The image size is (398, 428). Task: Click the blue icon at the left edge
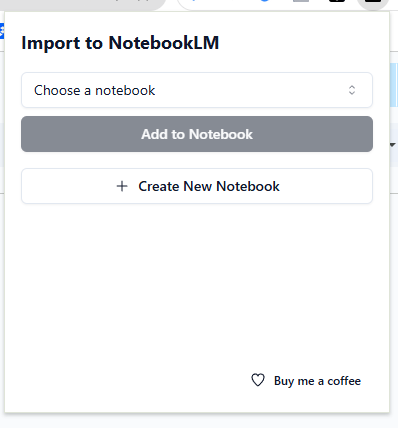click(x=2, y=31)
